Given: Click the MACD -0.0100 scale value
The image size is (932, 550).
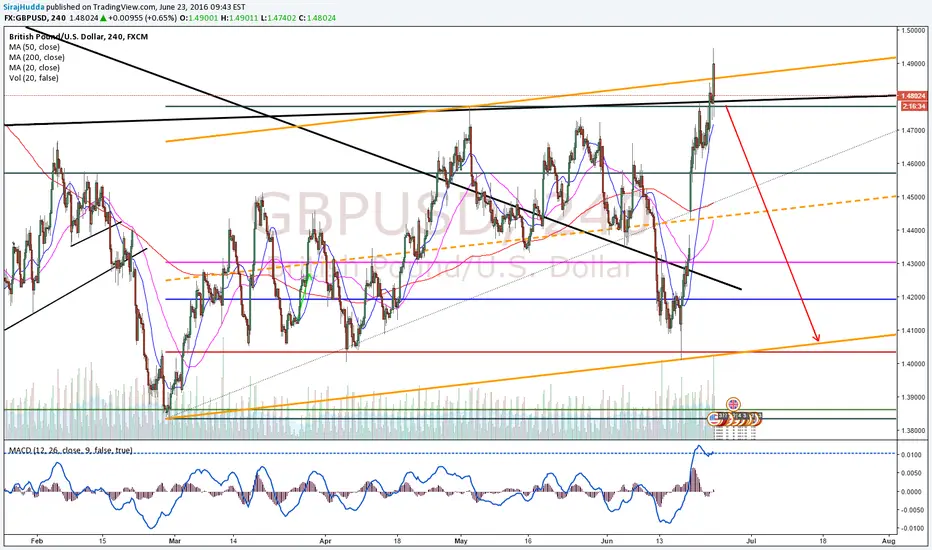Looking at the screenshot, I should [x=912, y=528].
